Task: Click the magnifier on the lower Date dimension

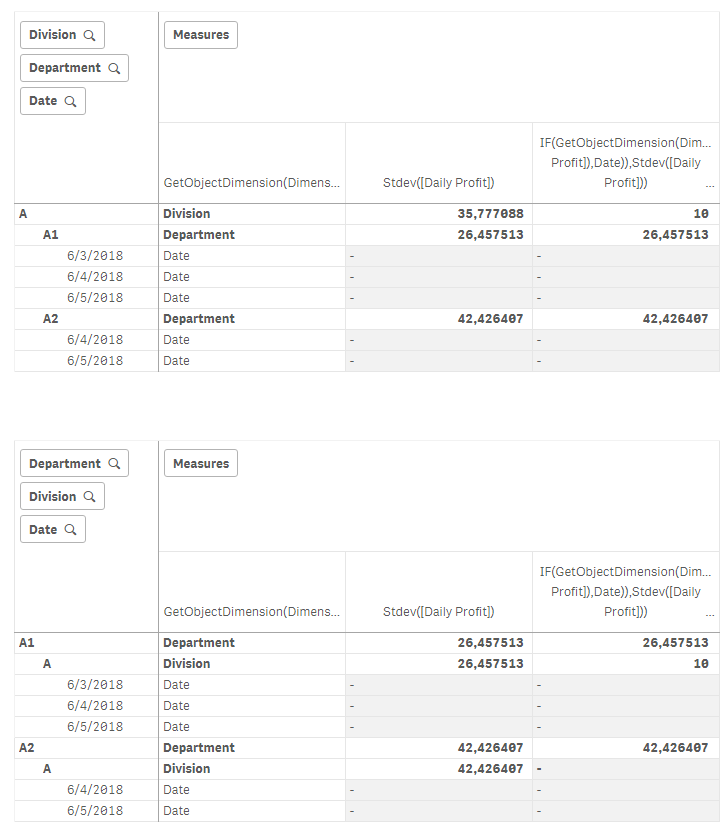Action: 70,530
